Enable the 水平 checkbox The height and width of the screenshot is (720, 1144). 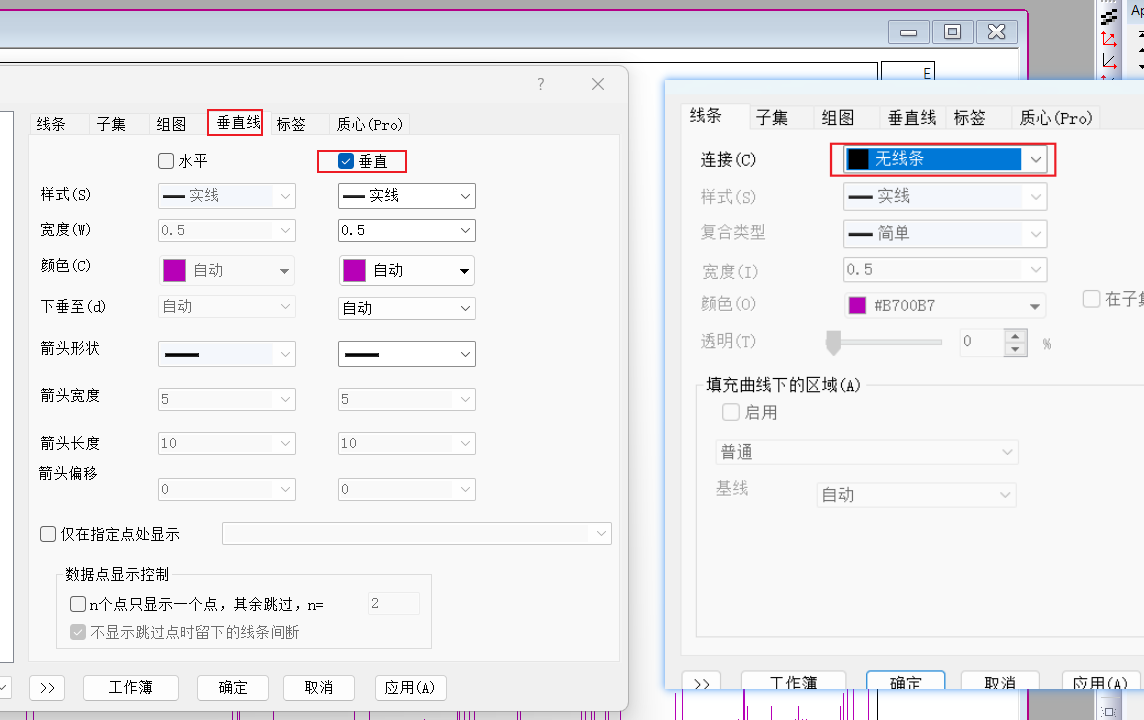[x=166, y=160]
